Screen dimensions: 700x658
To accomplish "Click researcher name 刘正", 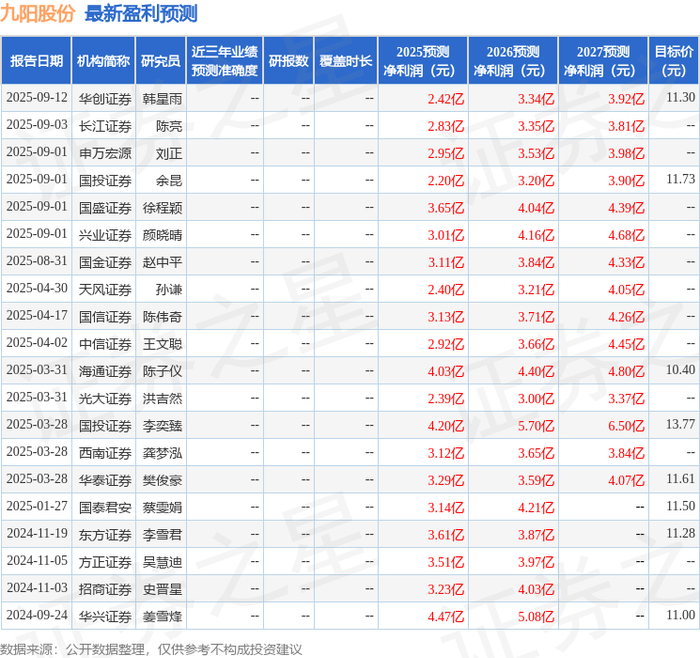I will point(169,153).
